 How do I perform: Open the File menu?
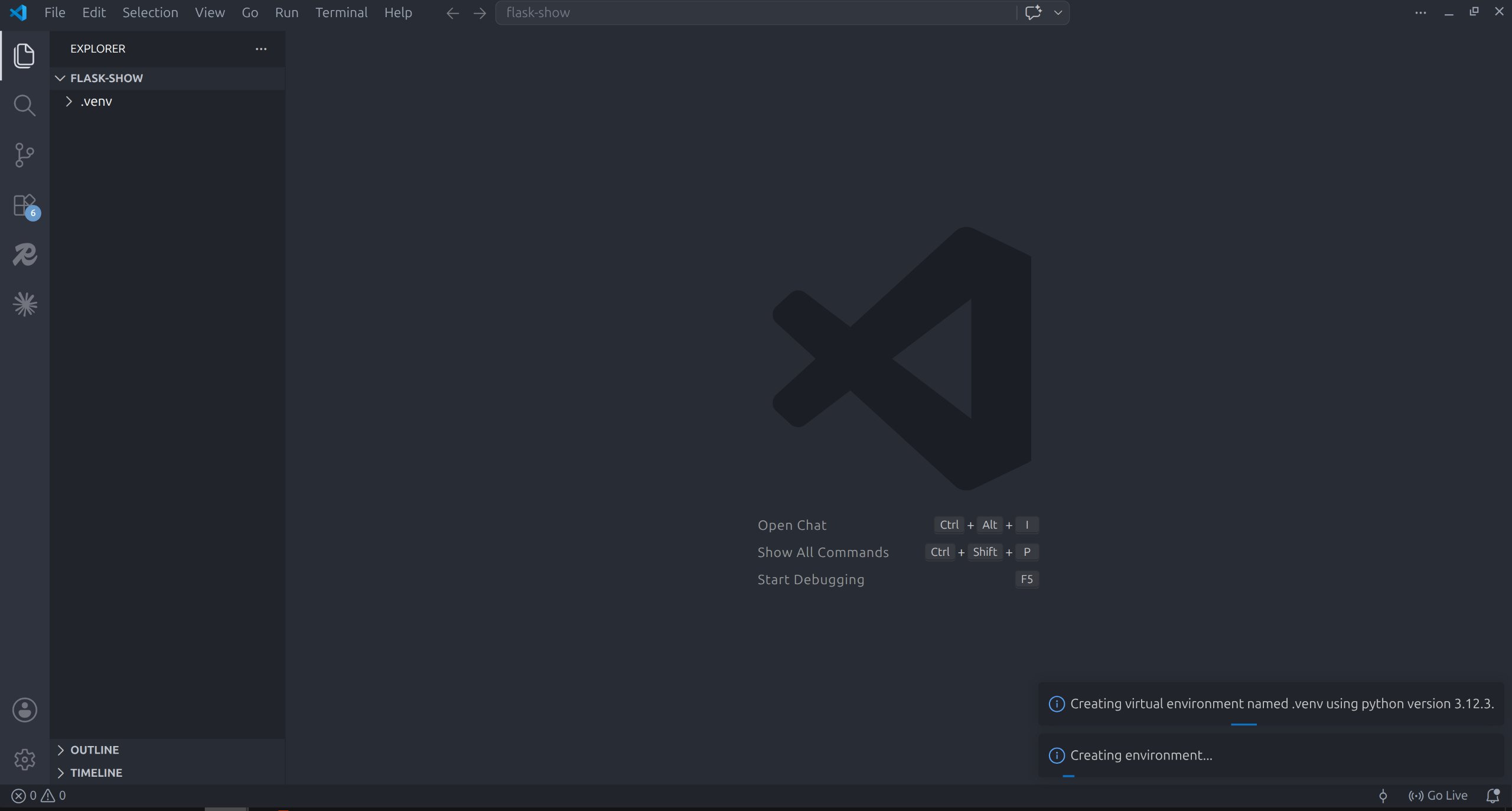tap(55, 12)
